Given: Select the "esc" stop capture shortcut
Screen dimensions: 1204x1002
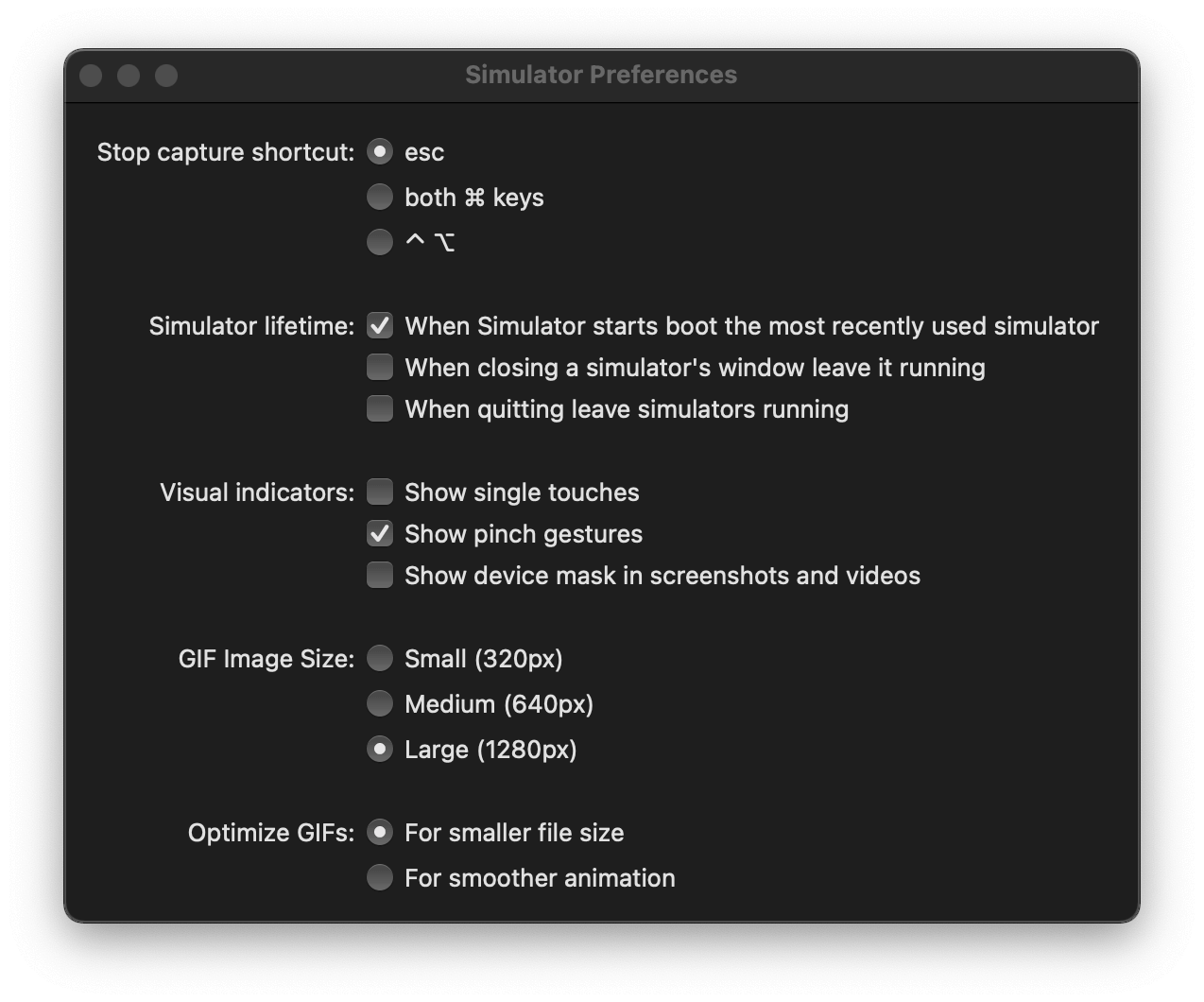Looking at the screenshot, I should [379, 151].
